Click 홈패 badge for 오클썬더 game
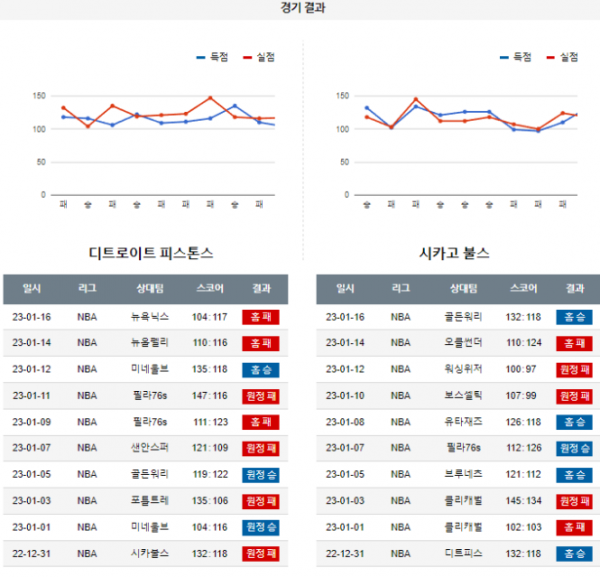 click(574, 343)
